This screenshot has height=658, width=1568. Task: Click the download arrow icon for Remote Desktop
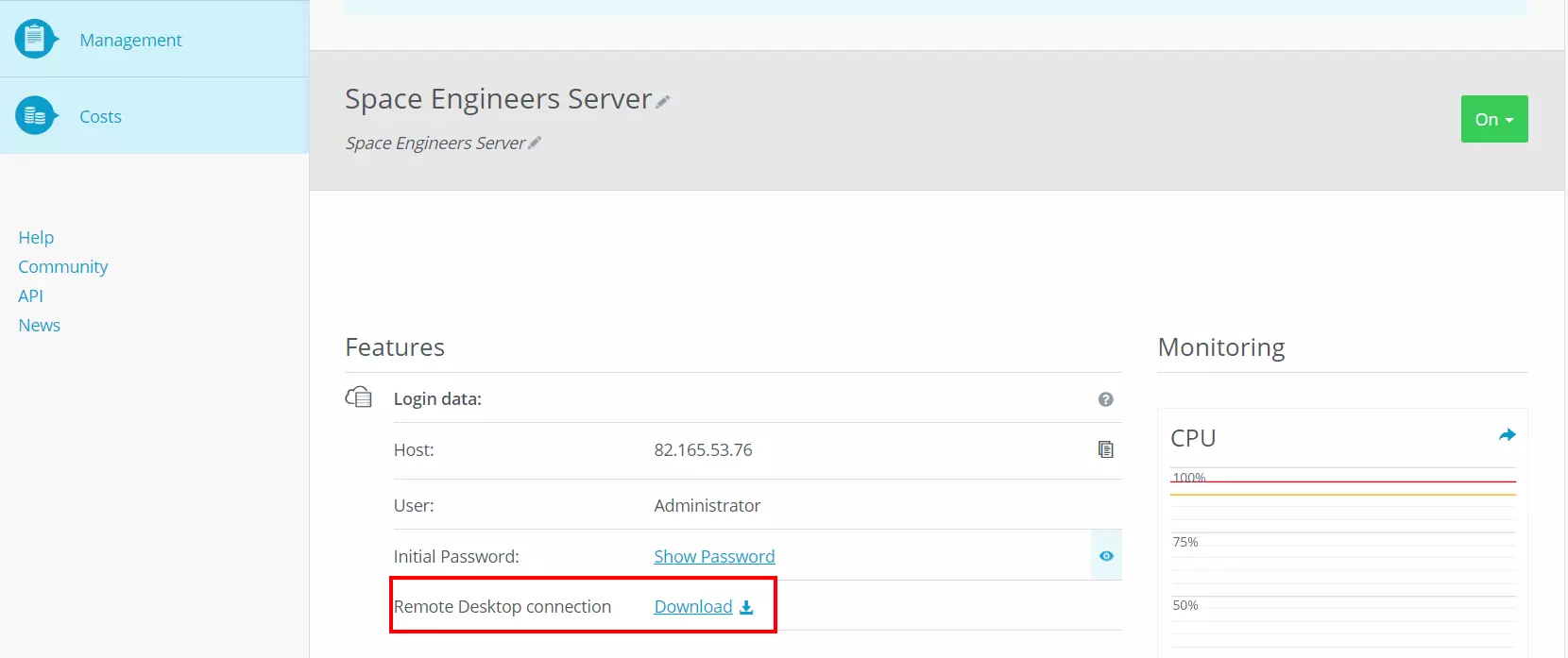pos(746,607)
